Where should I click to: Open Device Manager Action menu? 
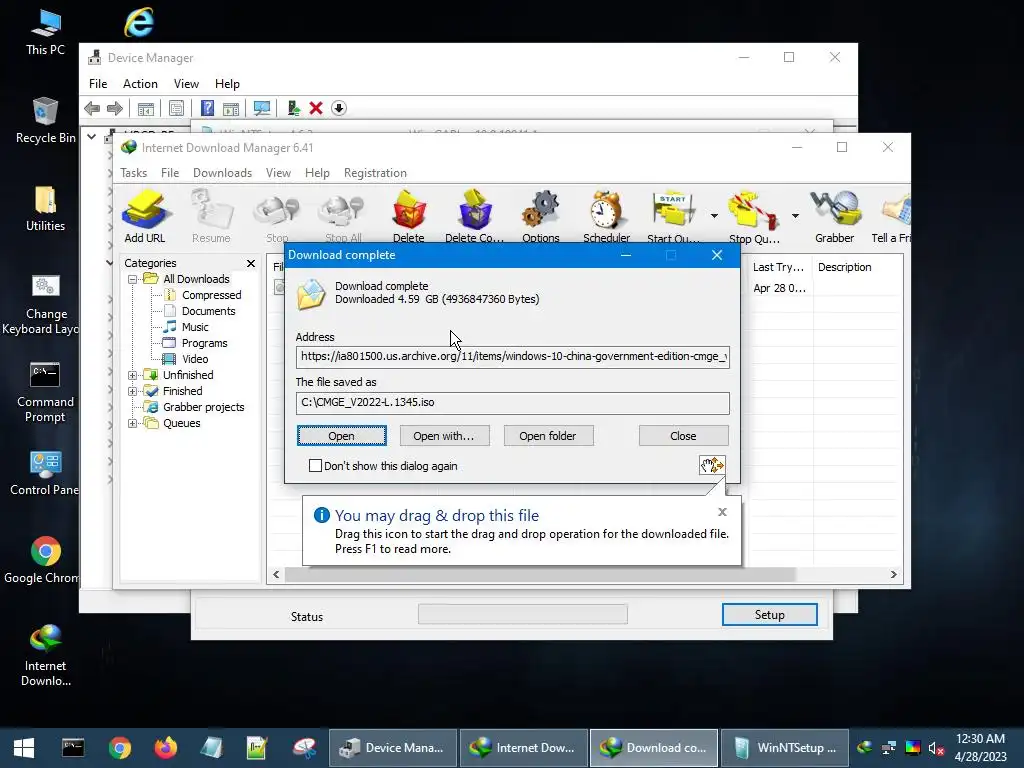(x=140, y=84)
